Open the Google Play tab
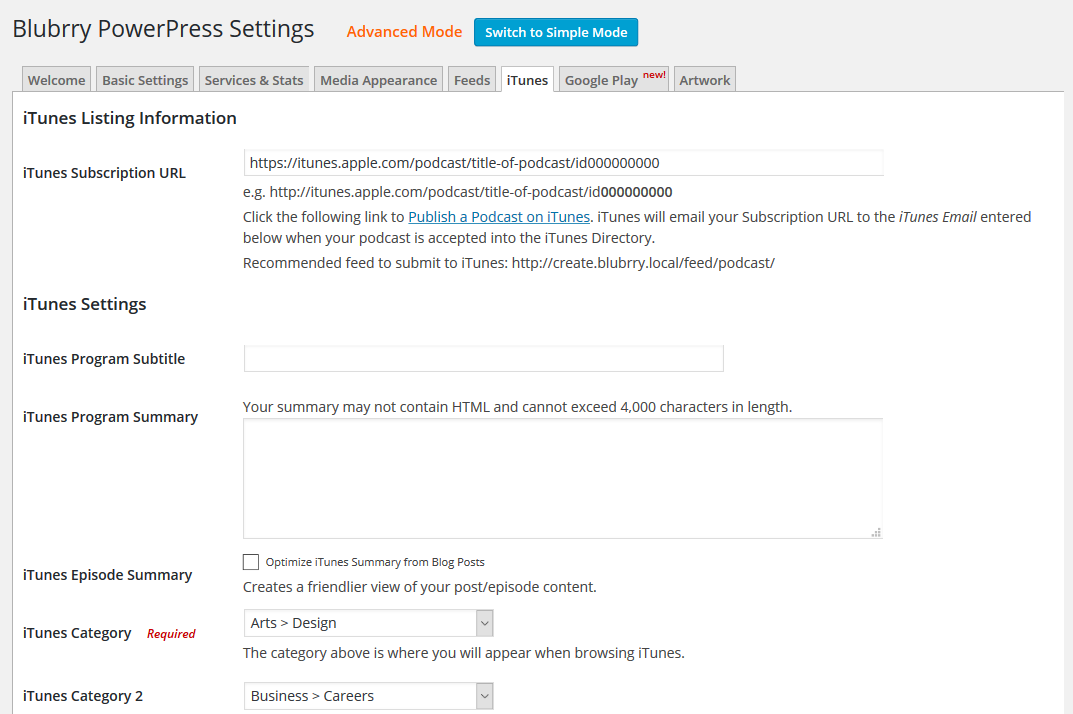This screenshot has height=714, width=1073. 614,79
